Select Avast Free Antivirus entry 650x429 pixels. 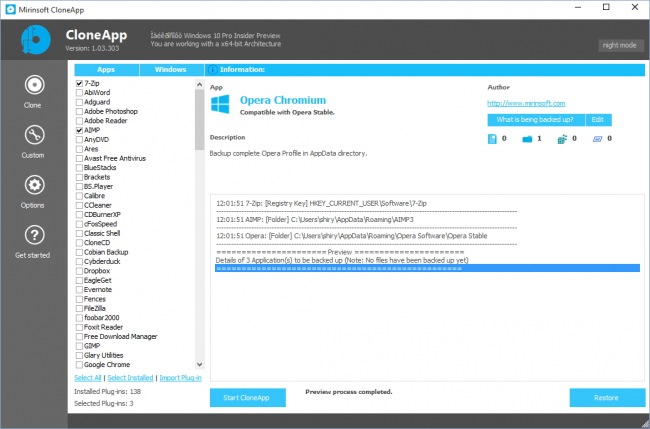point(115,158)
